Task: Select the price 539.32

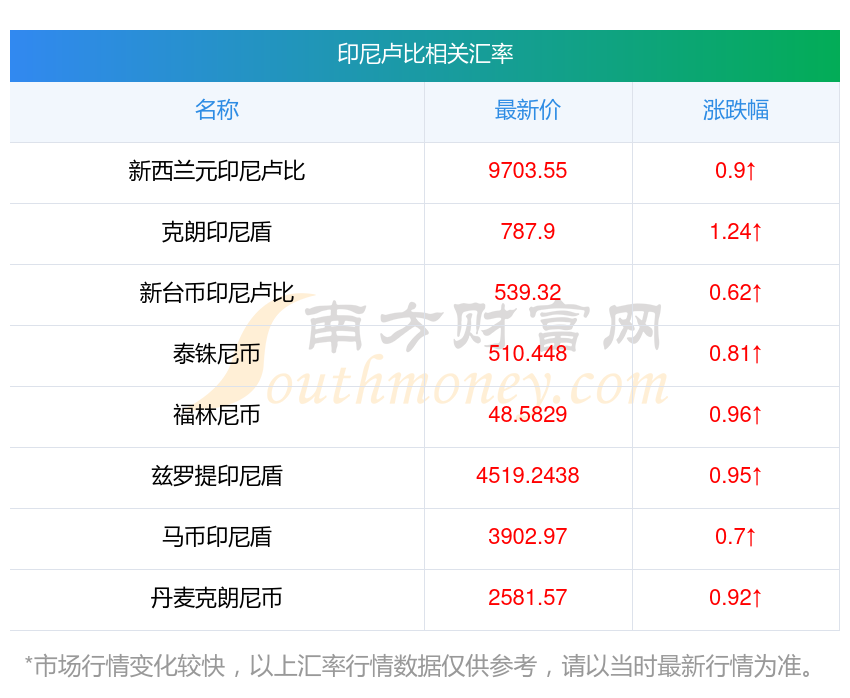Action: click(x=527, y=293)
